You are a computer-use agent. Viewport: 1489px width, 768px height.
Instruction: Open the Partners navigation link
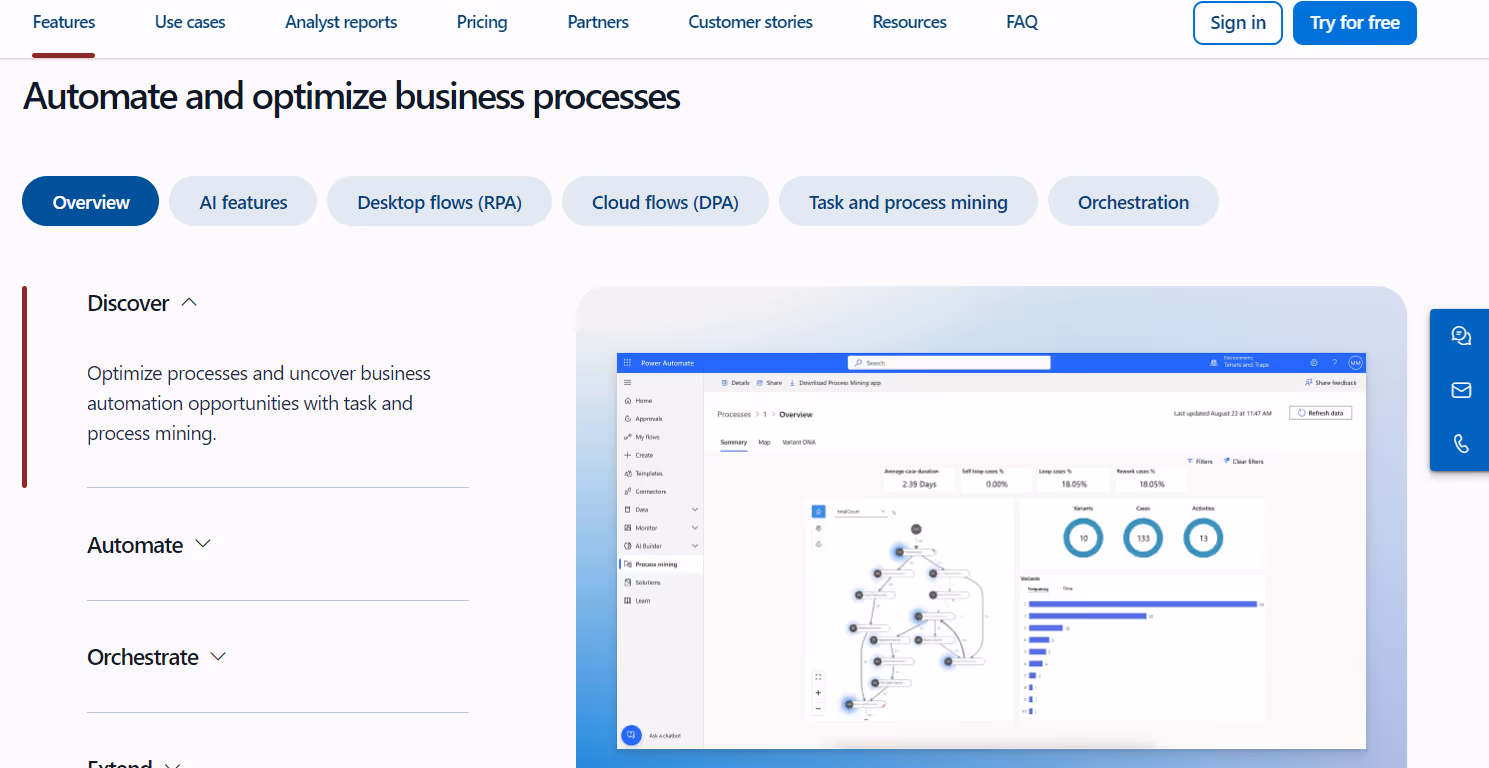coord(598,22)
